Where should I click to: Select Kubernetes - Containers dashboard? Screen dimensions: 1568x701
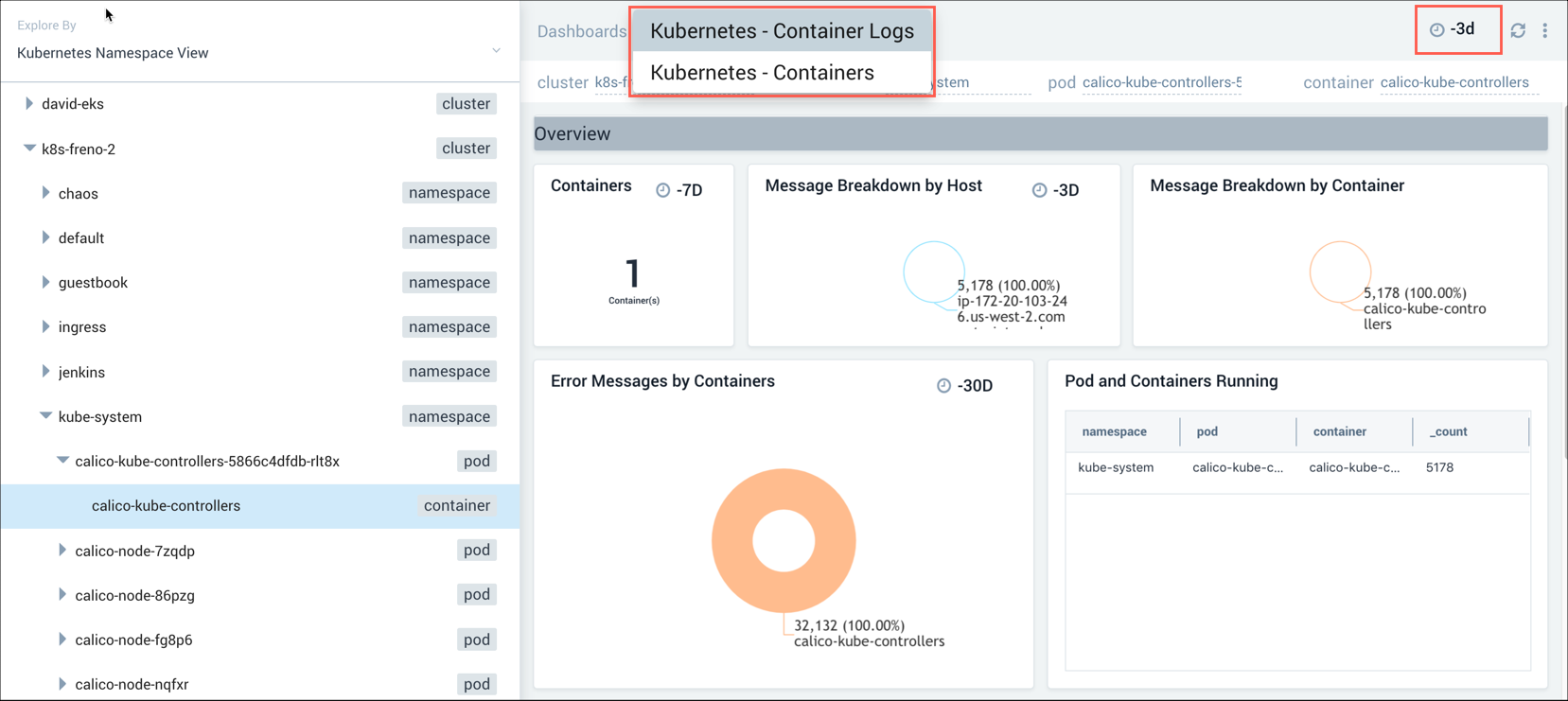click(762, 73)
